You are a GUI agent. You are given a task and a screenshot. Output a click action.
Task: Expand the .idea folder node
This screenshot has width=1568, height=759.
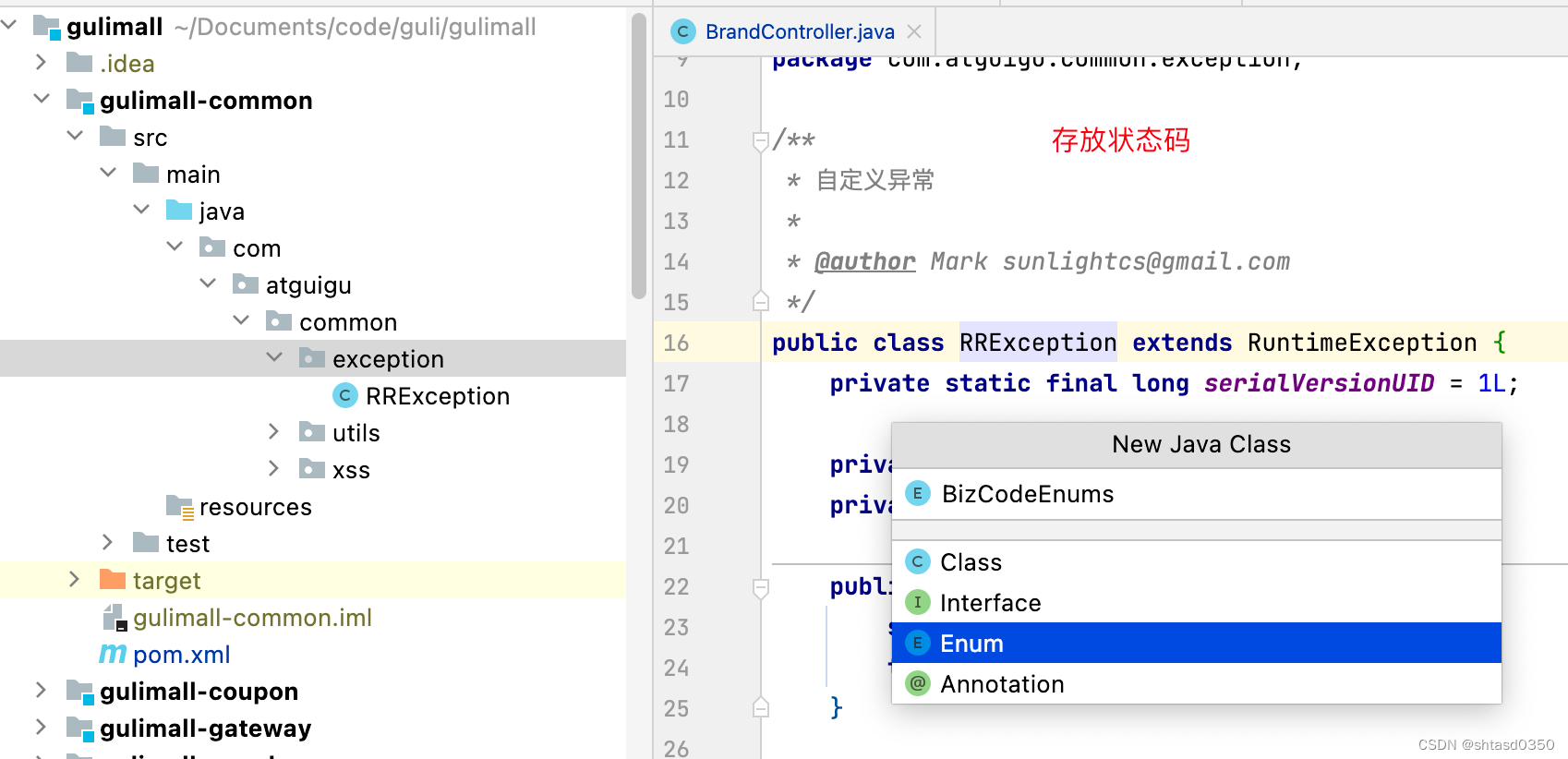pyautogui.click(x=41, y=62)
